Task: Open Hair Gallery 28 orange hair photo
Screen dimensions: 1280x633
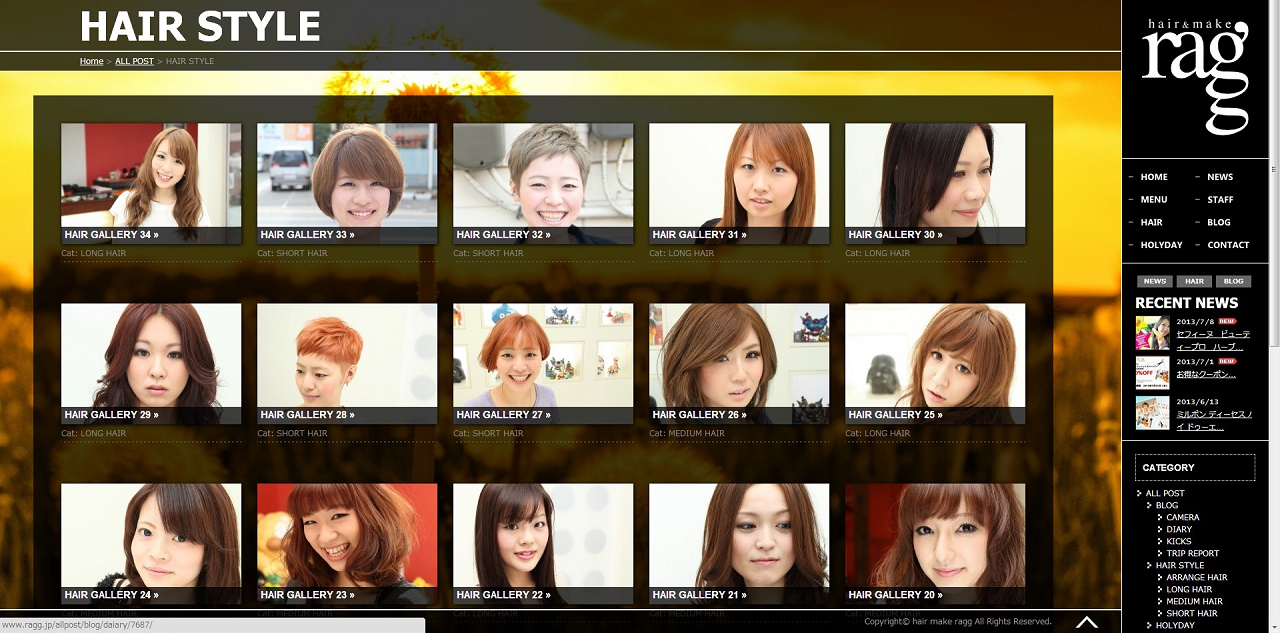Action: coord(347,355)
